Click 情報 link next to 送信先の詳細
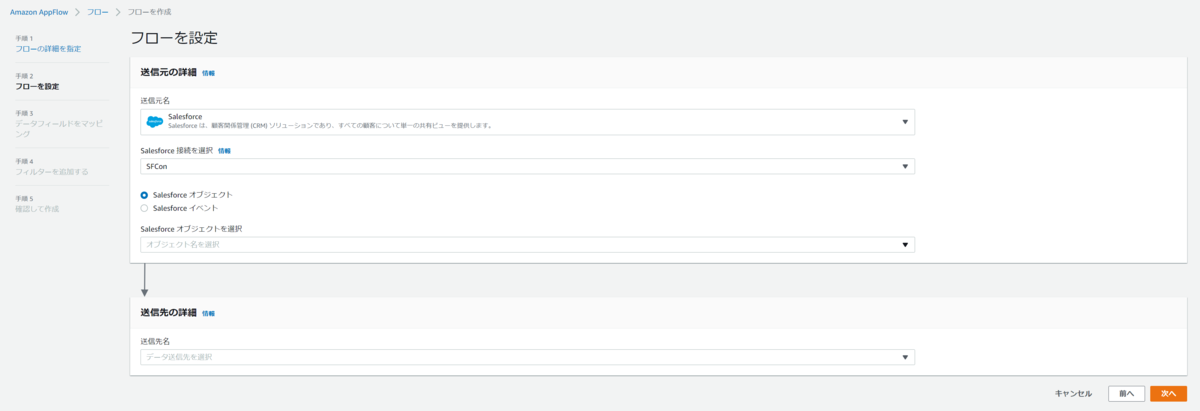 (x=208, y=313)
